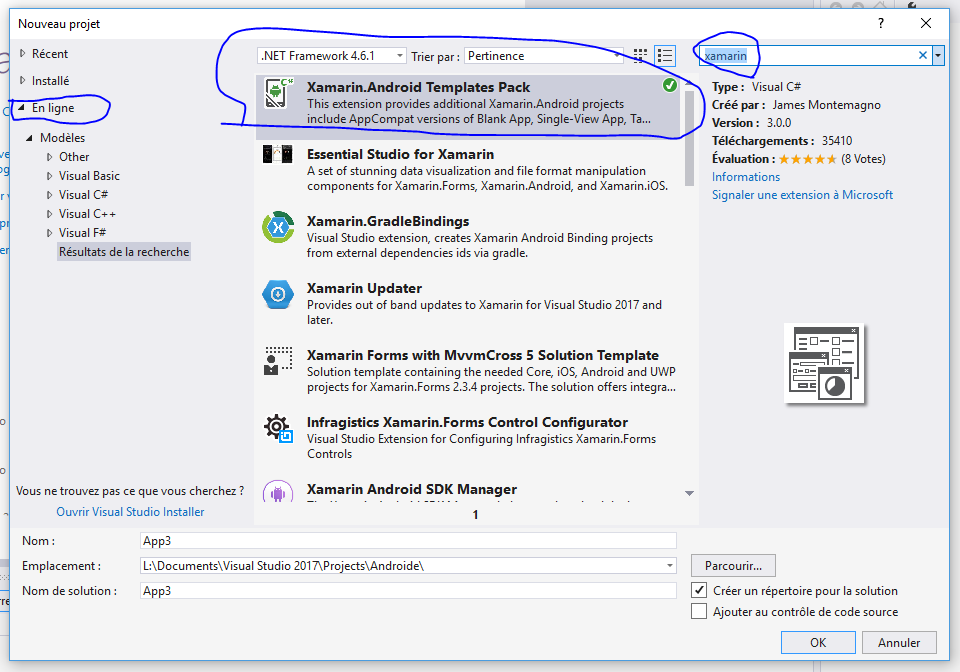Select Xamarin Updater title

[364, 288]
